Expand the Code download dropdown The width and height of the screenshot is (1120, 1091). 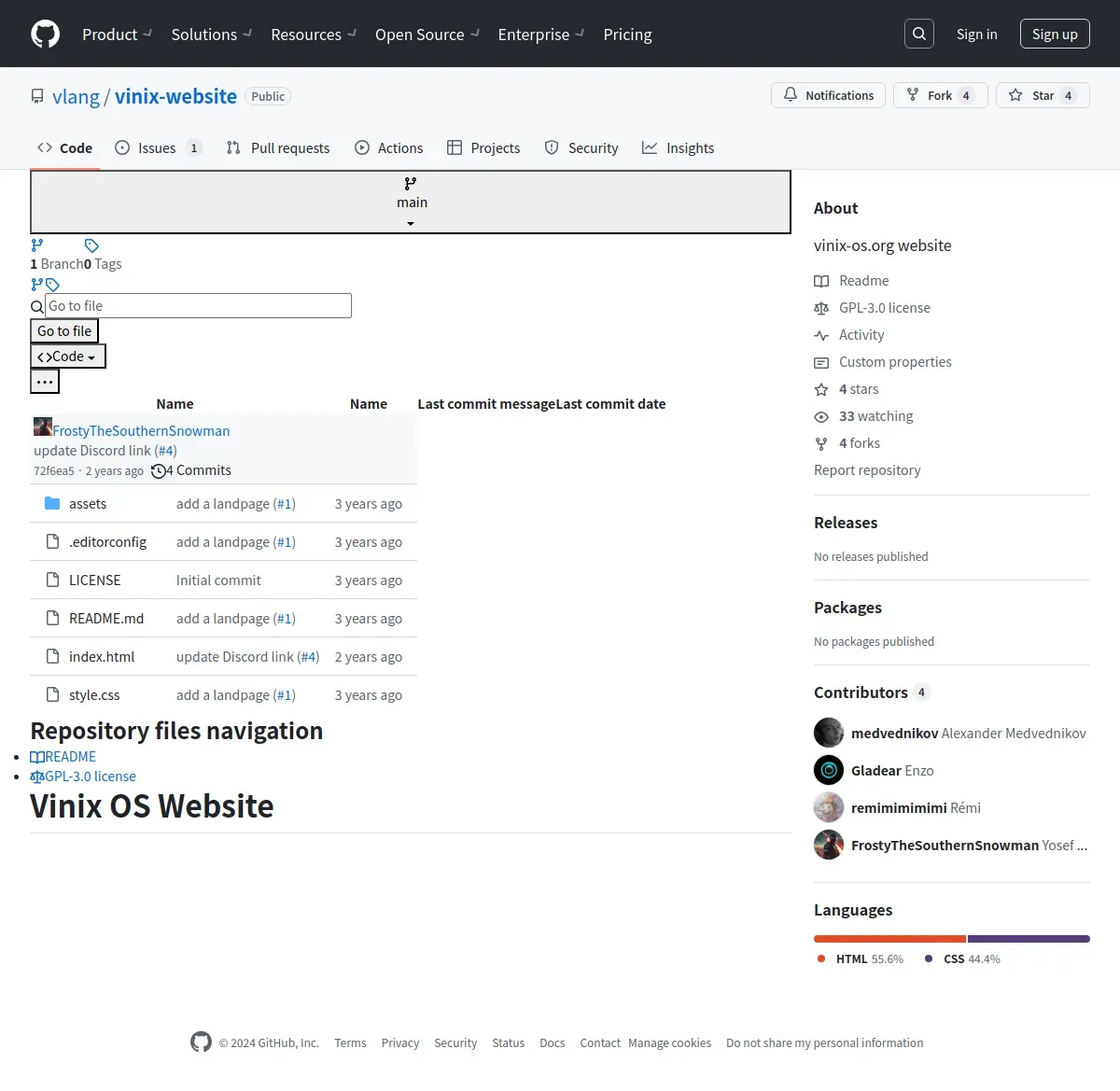[68, 357]
